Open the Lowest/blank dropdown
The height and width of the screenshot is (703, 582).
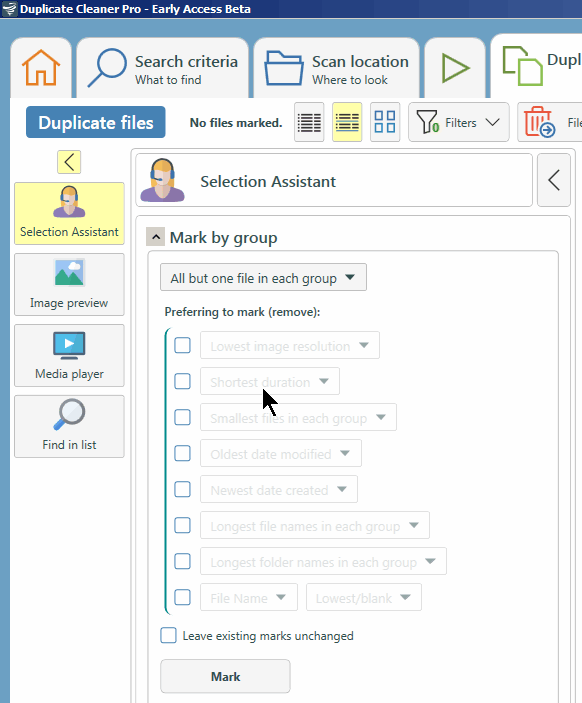coord(364,597)
